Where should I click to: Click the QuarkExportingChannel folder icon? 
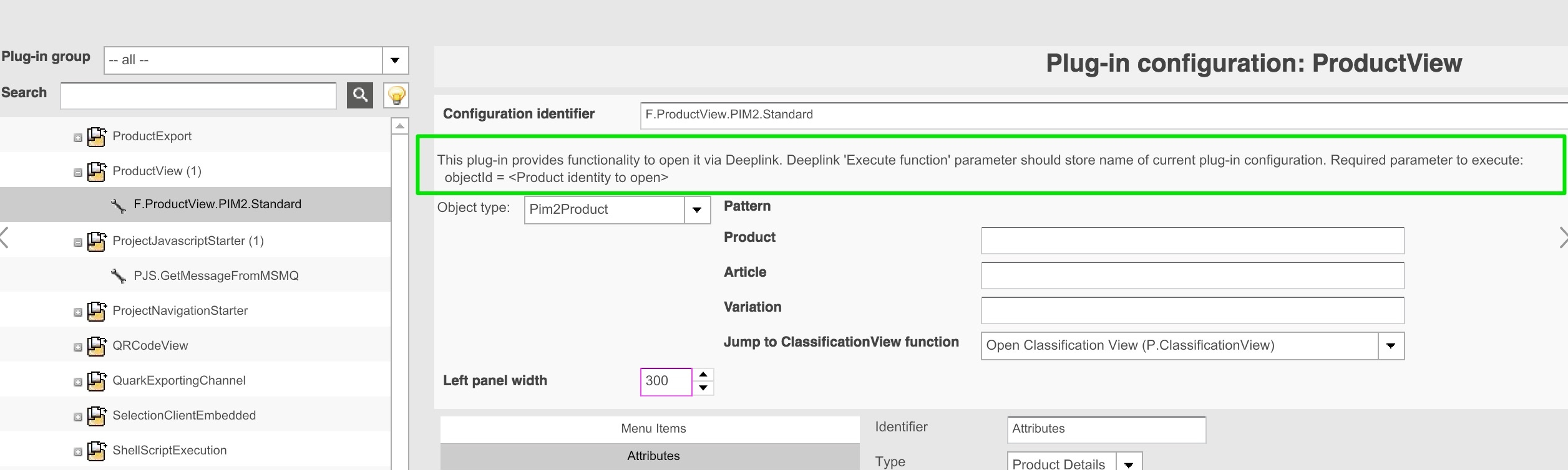97,381
